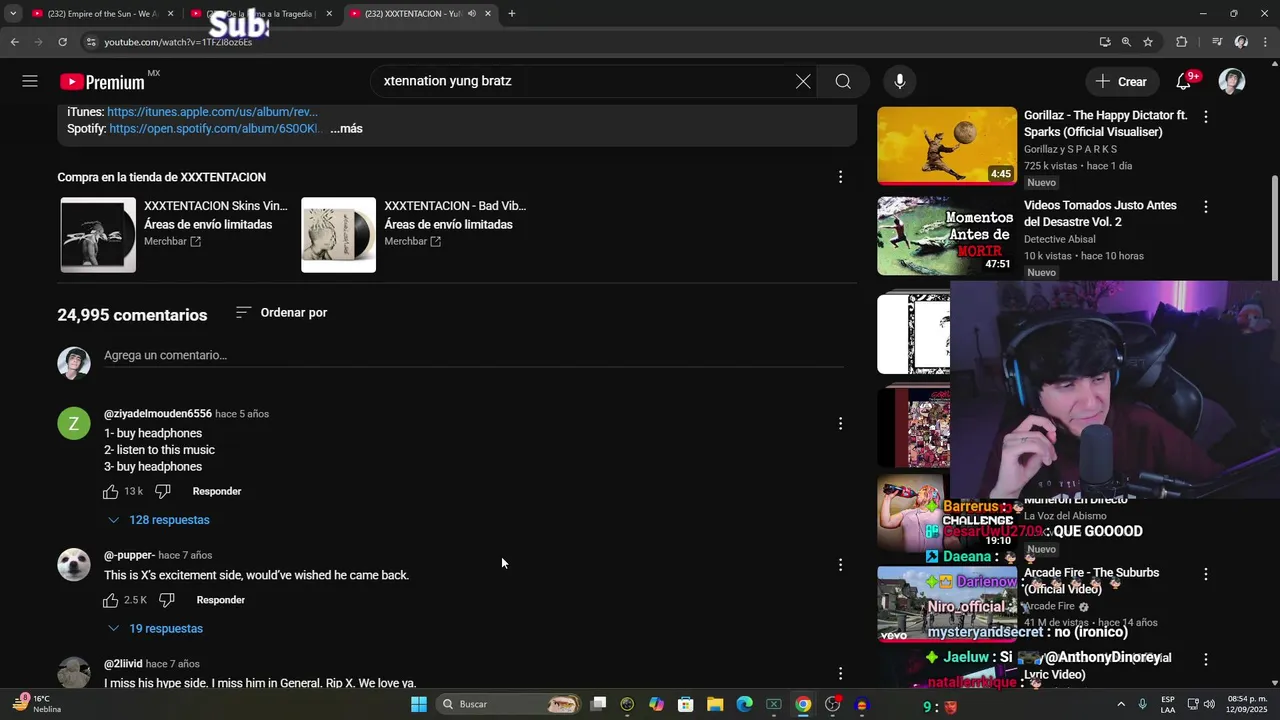The height and width of the screenshot is (720, 1280).
Task: Open options for Arcade Fire The Suburbs video
Action: (1205, 574)
